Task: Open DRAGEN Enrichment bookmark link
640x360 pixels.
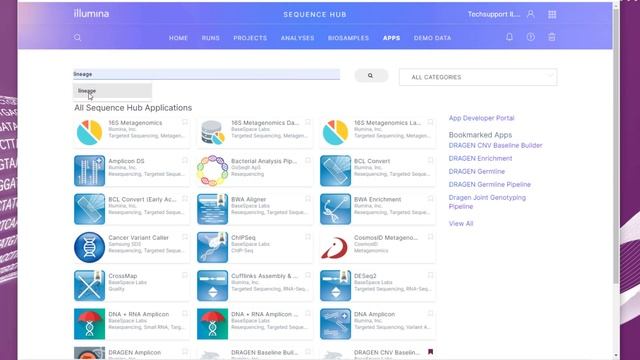Action: [480, 158]
